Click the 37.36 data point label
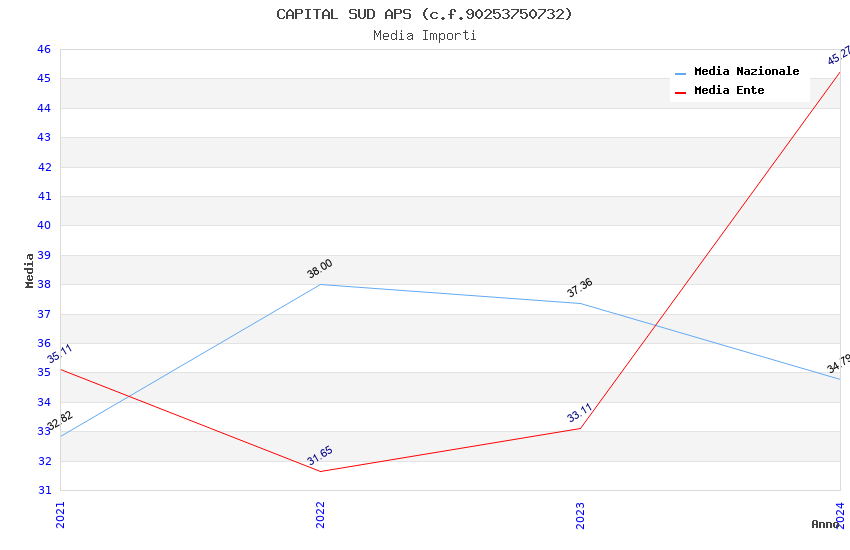This screenshot has width=850, height=550. [580, 288]
